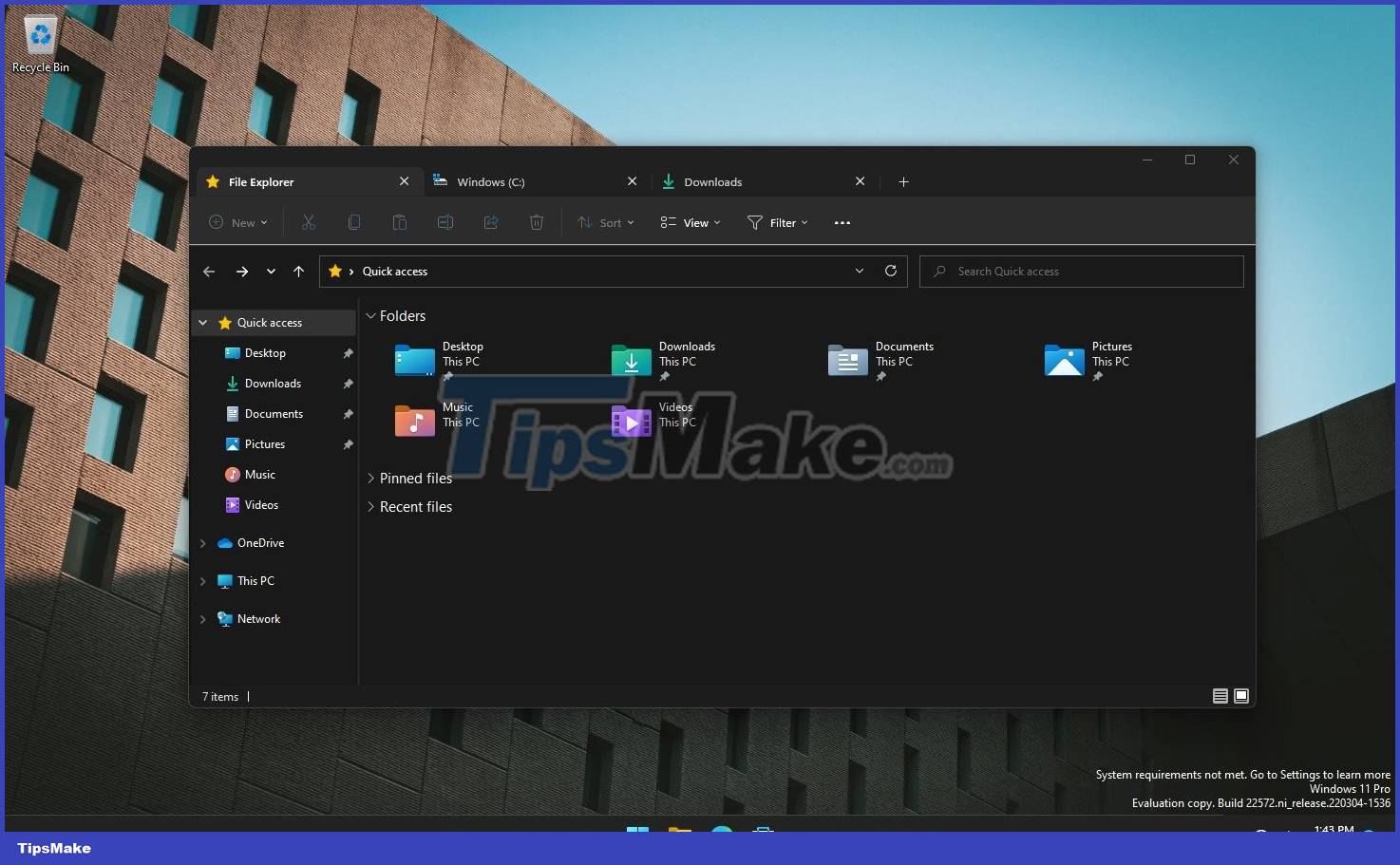The height and width of the screenshot is (865, 1400).
Task: Go up one level with up arrow
Action: coord(298,272)
